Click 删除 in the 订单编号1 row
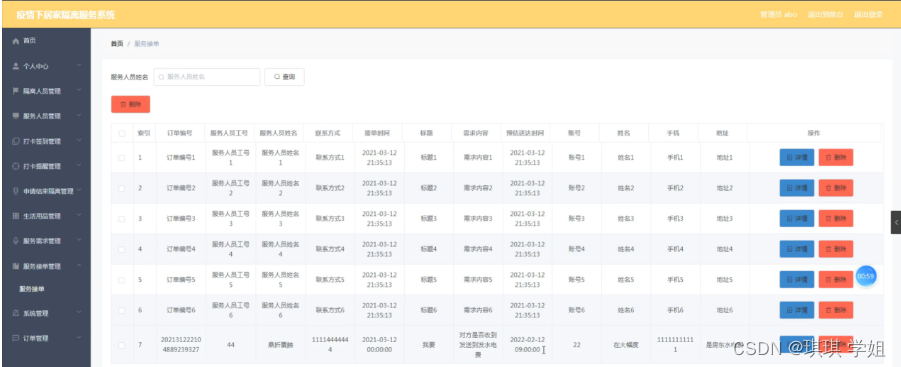 point(835,157)
